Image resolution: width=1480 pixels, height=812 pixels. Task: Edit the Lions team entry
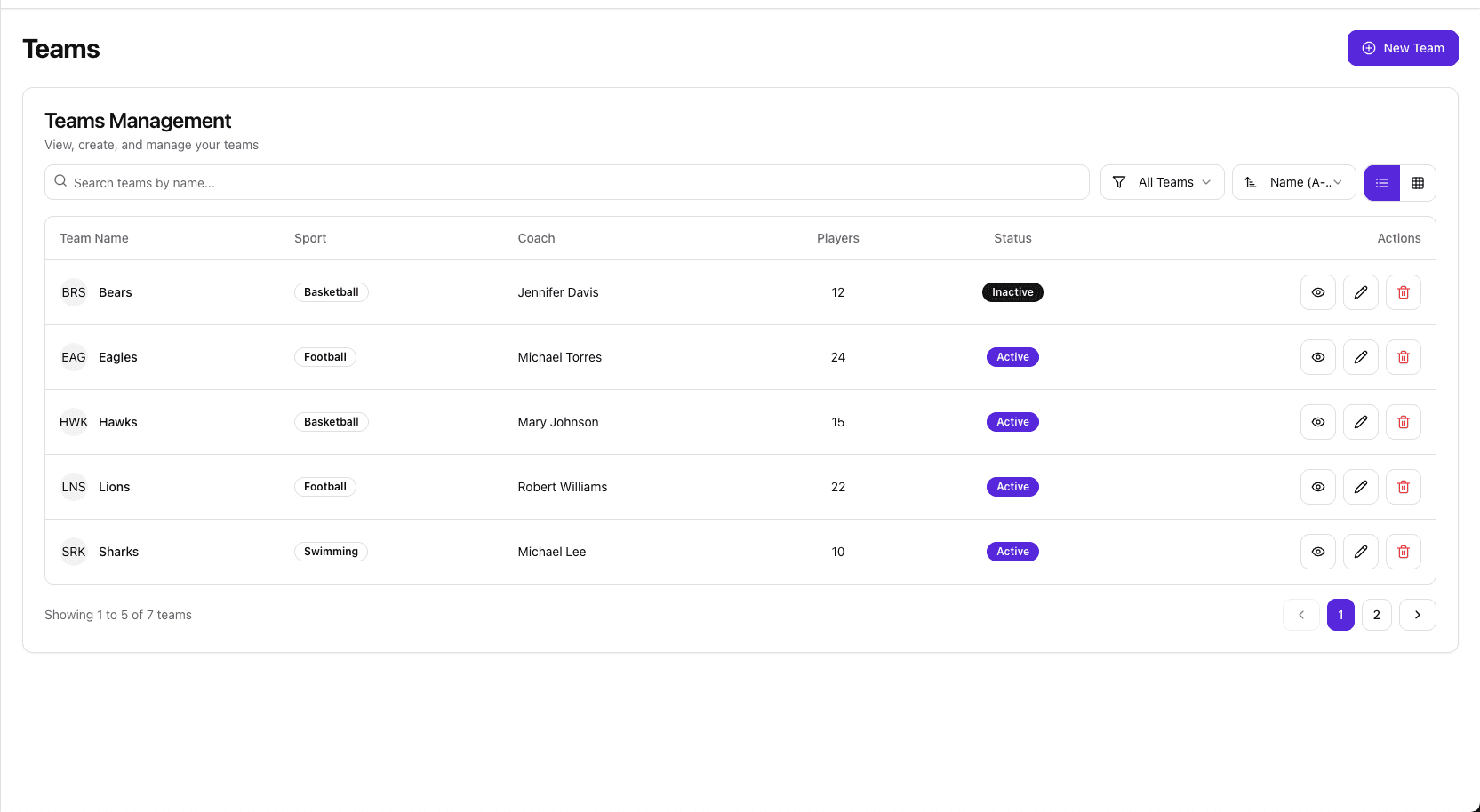tap(1360, 487)
